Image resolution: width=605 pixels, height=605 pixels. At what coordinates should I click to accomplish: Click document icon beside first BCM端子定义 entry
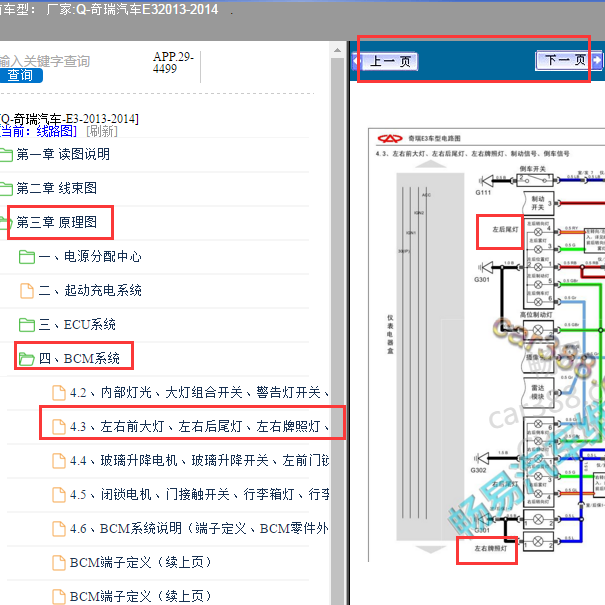(x=59, y=563)
